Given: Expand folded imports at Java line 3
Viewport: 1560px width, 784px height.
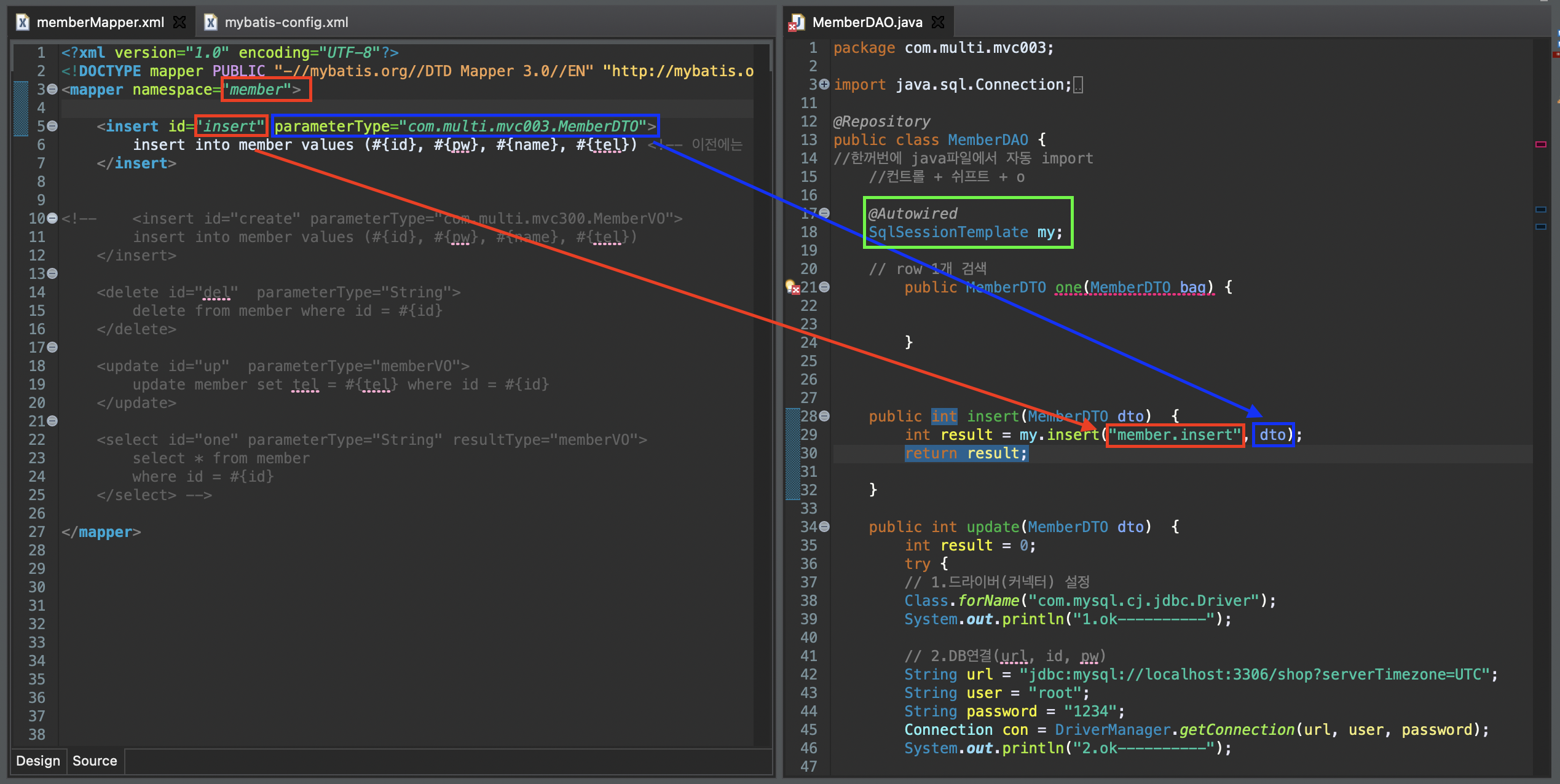Looking at the screenshot, I should 824,84.
